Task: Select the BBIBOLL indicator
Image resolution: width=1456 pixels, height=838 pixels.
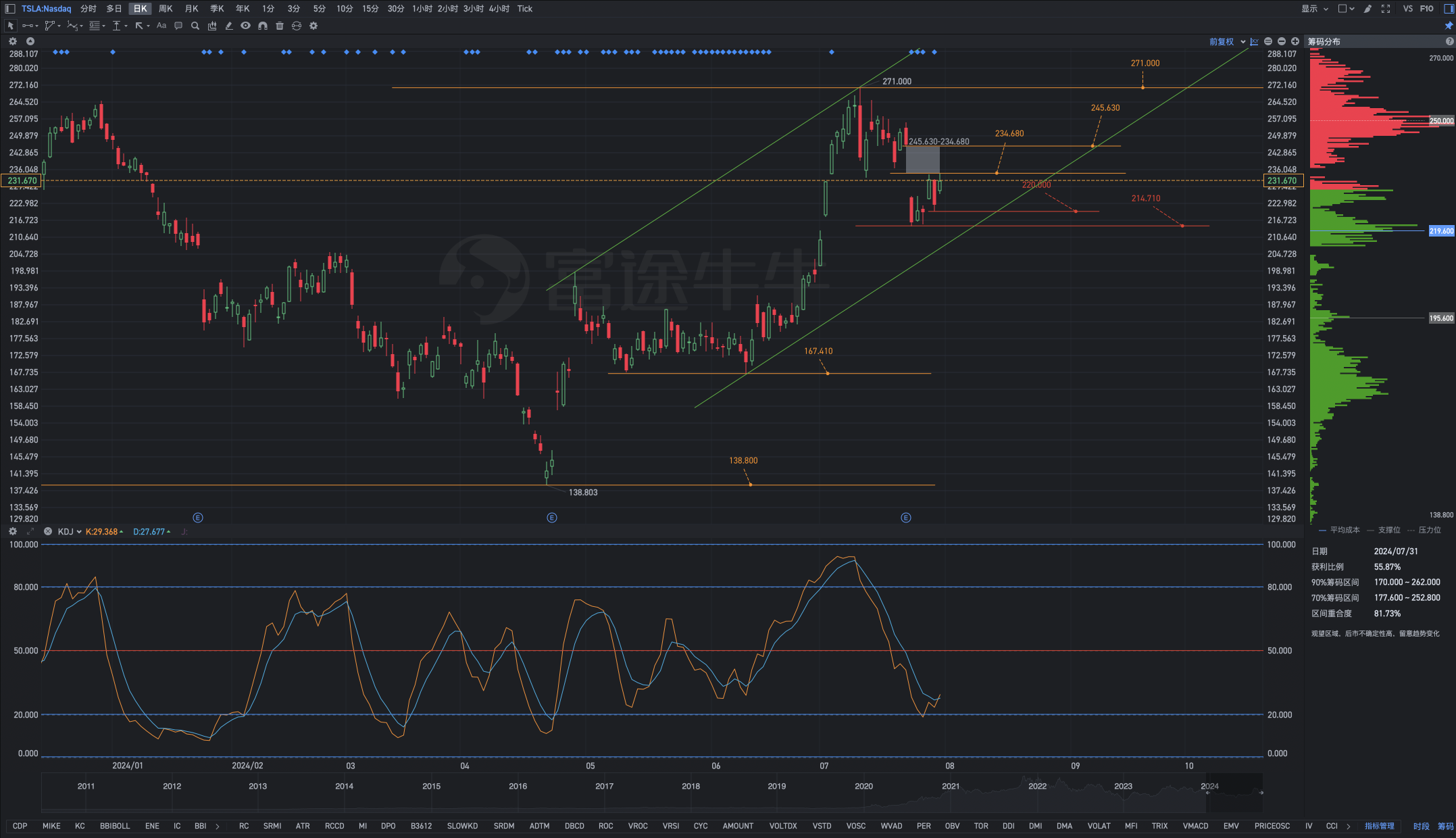Action: click(x=115, y=826)
